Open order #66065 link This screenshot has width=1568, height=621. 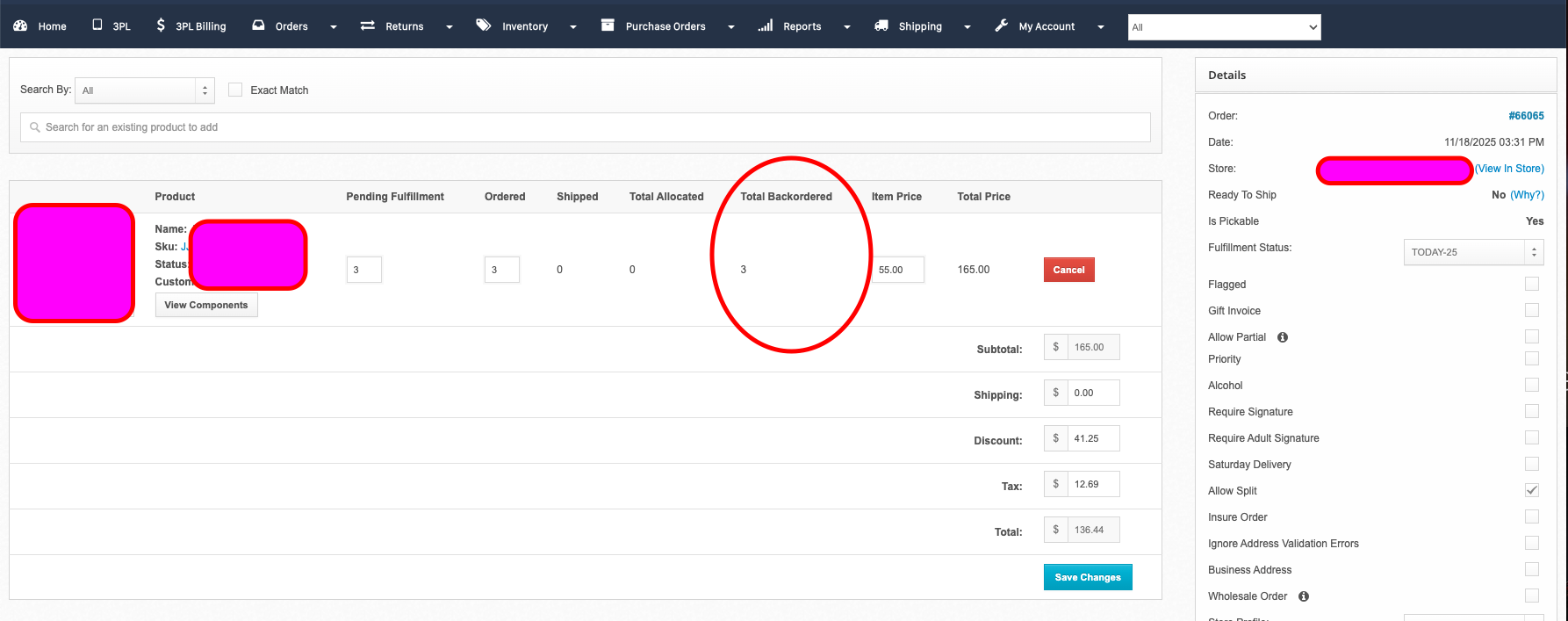click(x=1526, y=116)
